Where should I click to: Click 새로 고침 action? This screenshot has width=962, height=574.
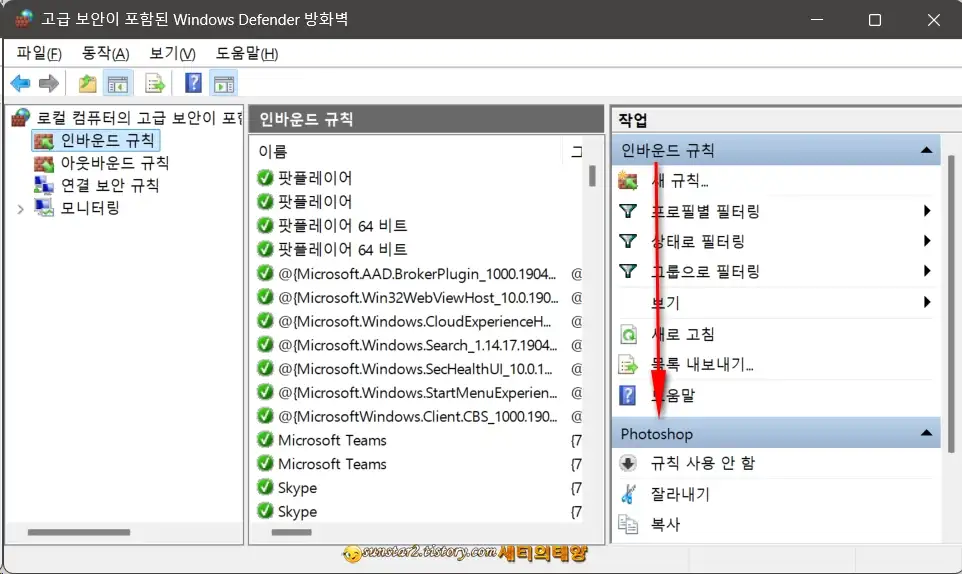pyautogui.click(x=683, y=334)
